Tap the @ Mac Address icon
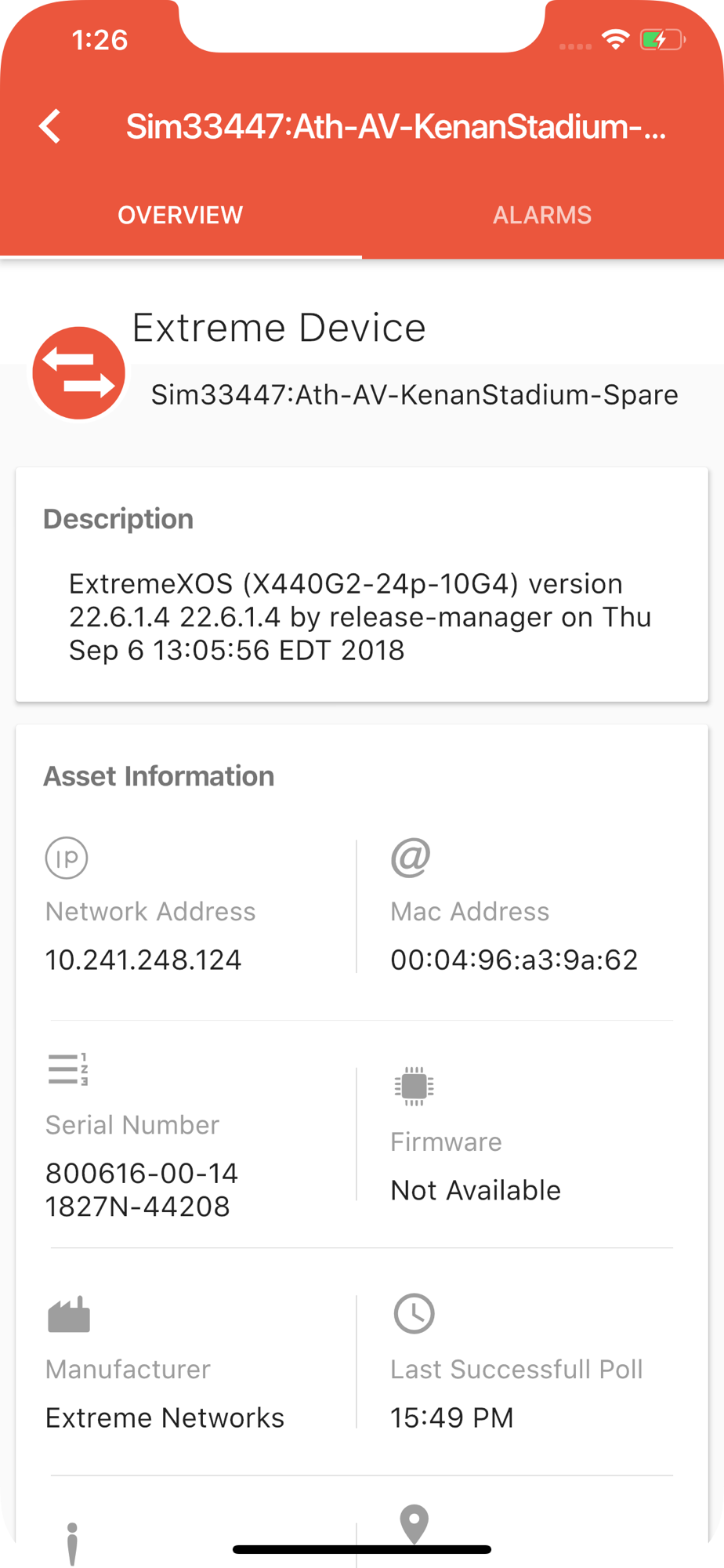Image resolution: width=724 pixels, height=1568 pixels. (411, 857)
